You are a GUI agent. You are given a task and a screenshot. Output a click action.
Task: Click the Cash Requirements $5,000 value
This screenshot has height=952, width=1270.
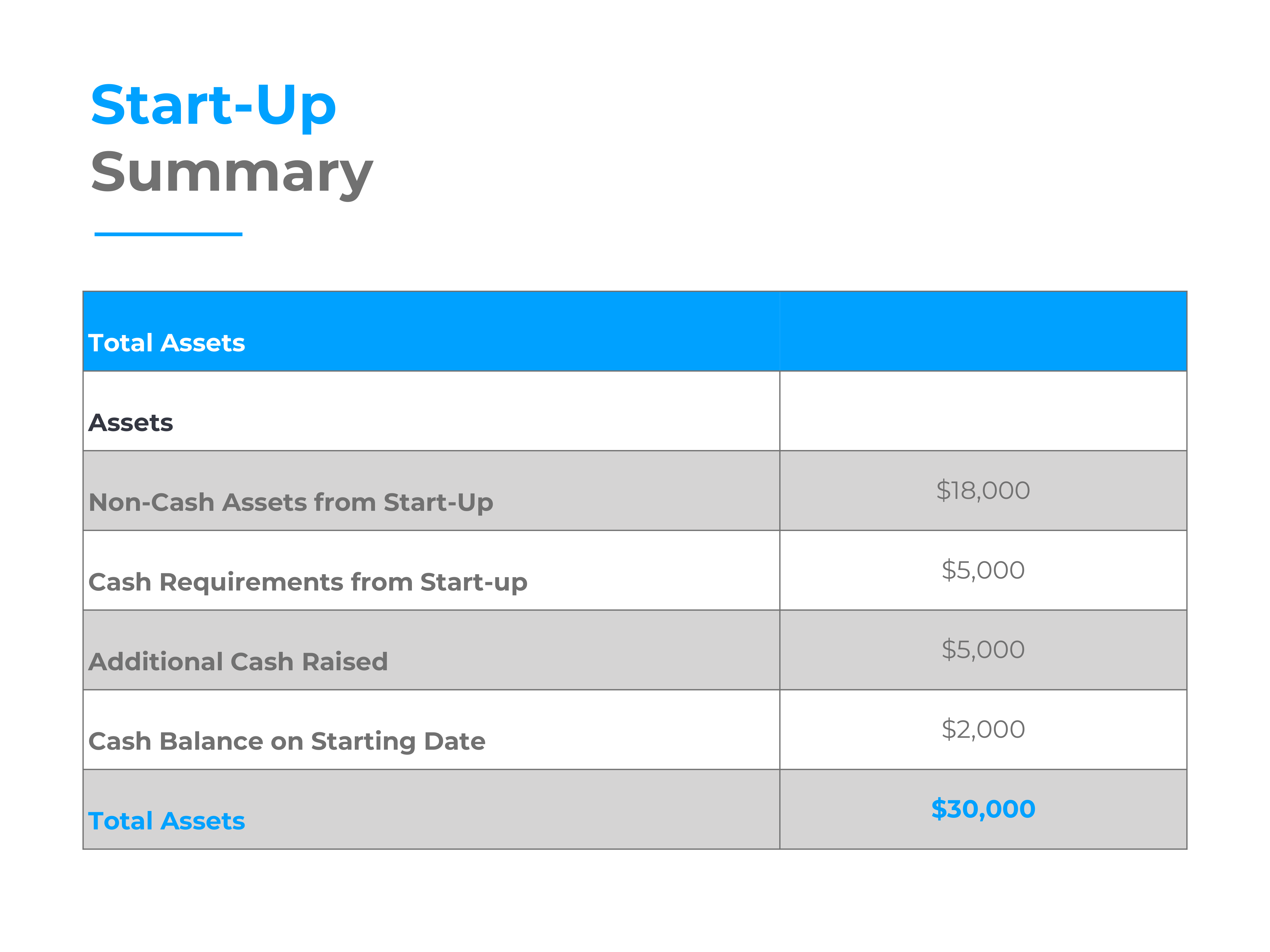click(x=983, y=570)
